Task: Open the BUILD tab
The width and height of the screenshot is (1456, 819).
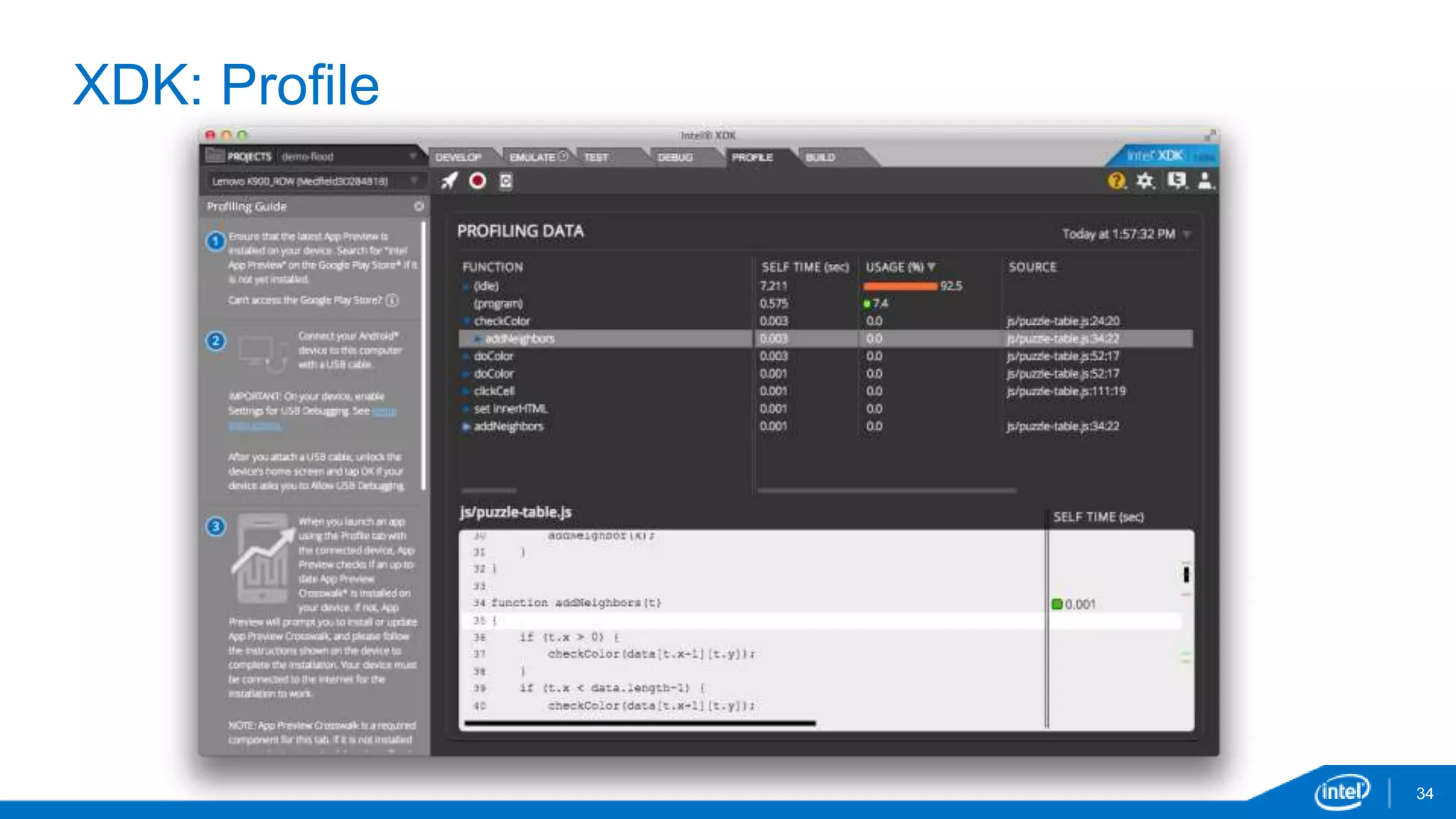Action: coord(820,157)
